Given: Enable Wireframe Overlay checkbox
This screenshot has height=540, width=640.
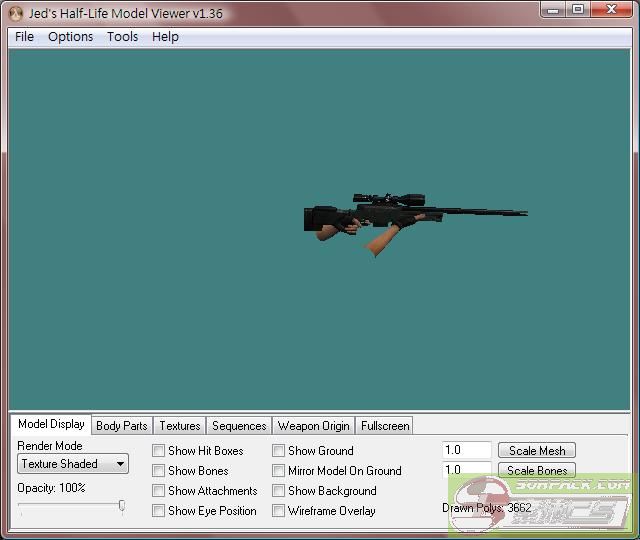Looking at the screenshot, I should [279, 511].
